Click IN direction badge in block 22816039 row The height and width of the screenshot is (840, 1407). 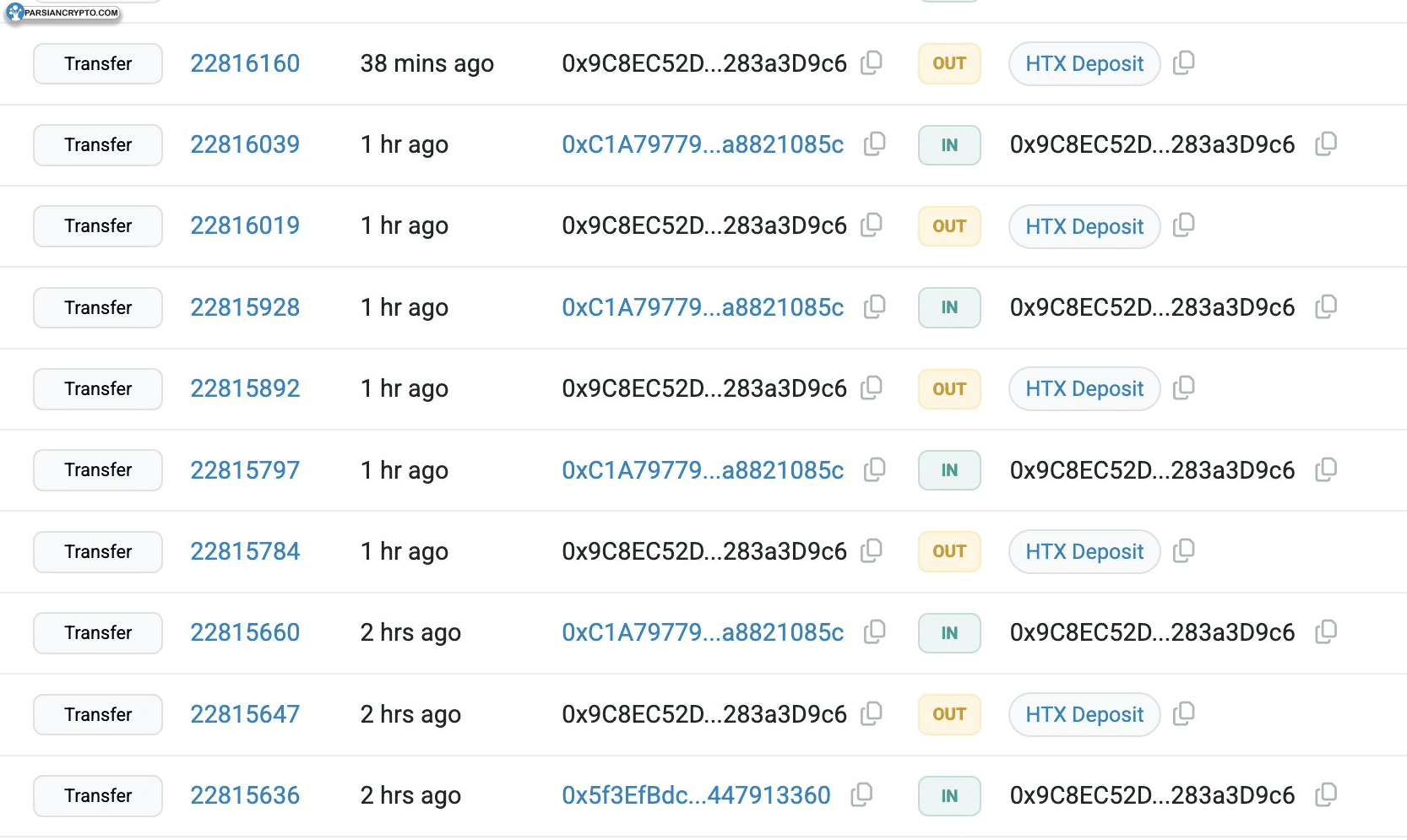949,145
